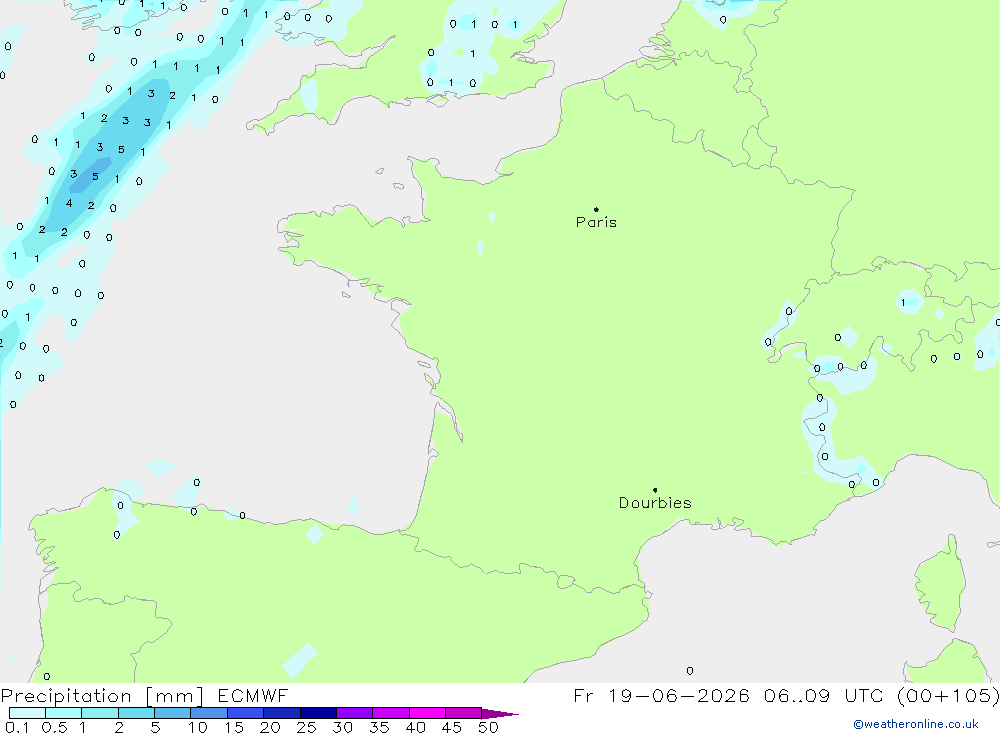Pick the 0.1–0.5 mm legend swatch
Viewport: 1000px width, 733px height.
(x=27, y=713)
